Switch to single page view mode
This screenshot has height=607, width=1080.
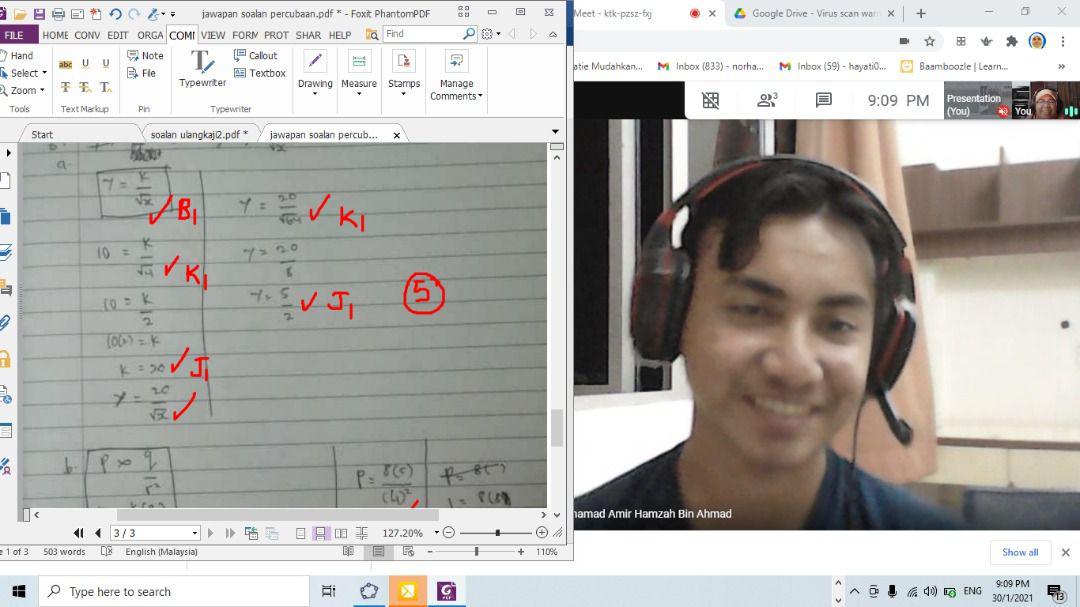pos(300,533)
